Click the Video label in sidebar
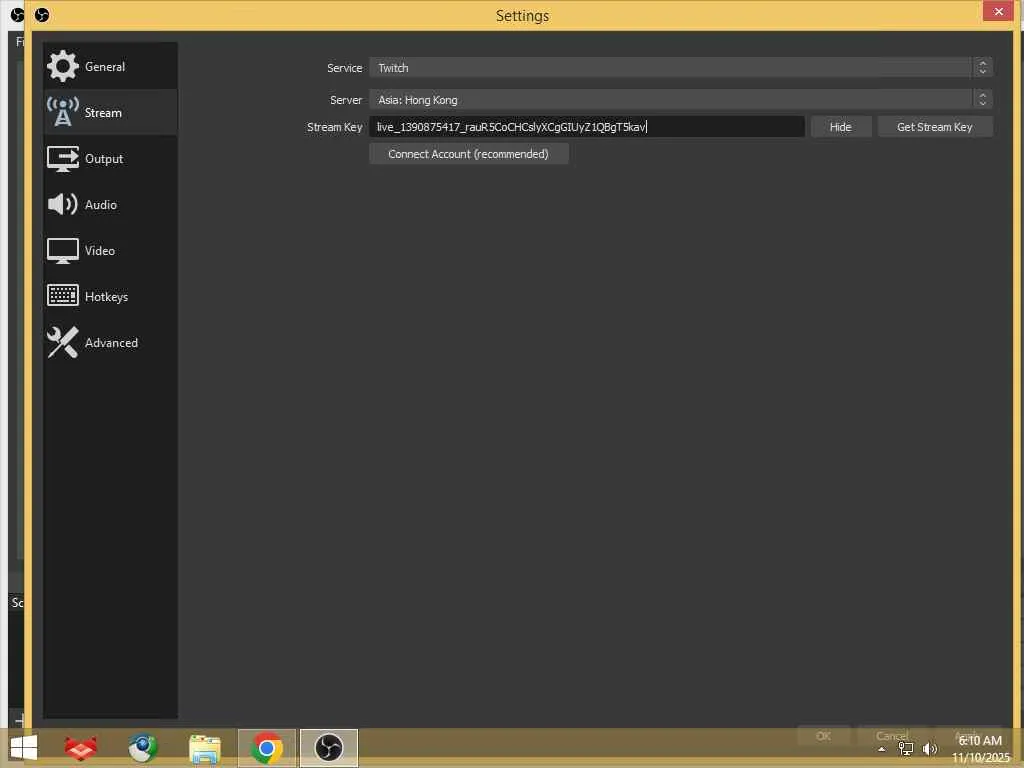The image size is (1024, 768). coord(100,251)
